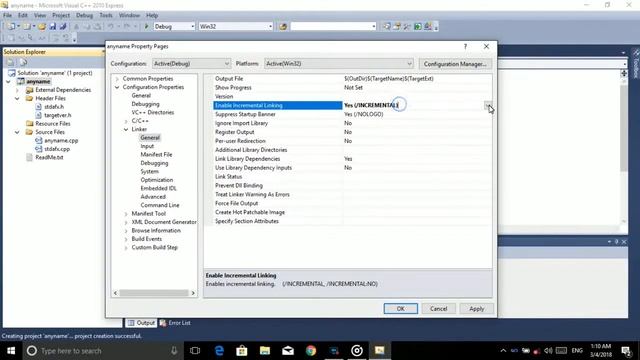Click the Cancel button
The height and width of the screenshot is (360, 640).
438,309
